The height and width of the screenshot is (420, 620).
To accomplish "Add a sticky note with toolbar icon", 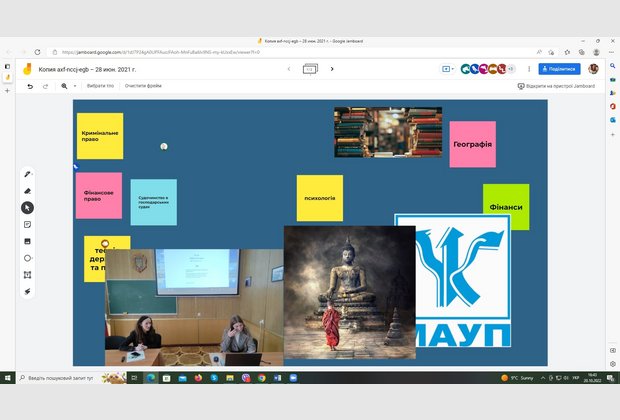I will 28,224.
